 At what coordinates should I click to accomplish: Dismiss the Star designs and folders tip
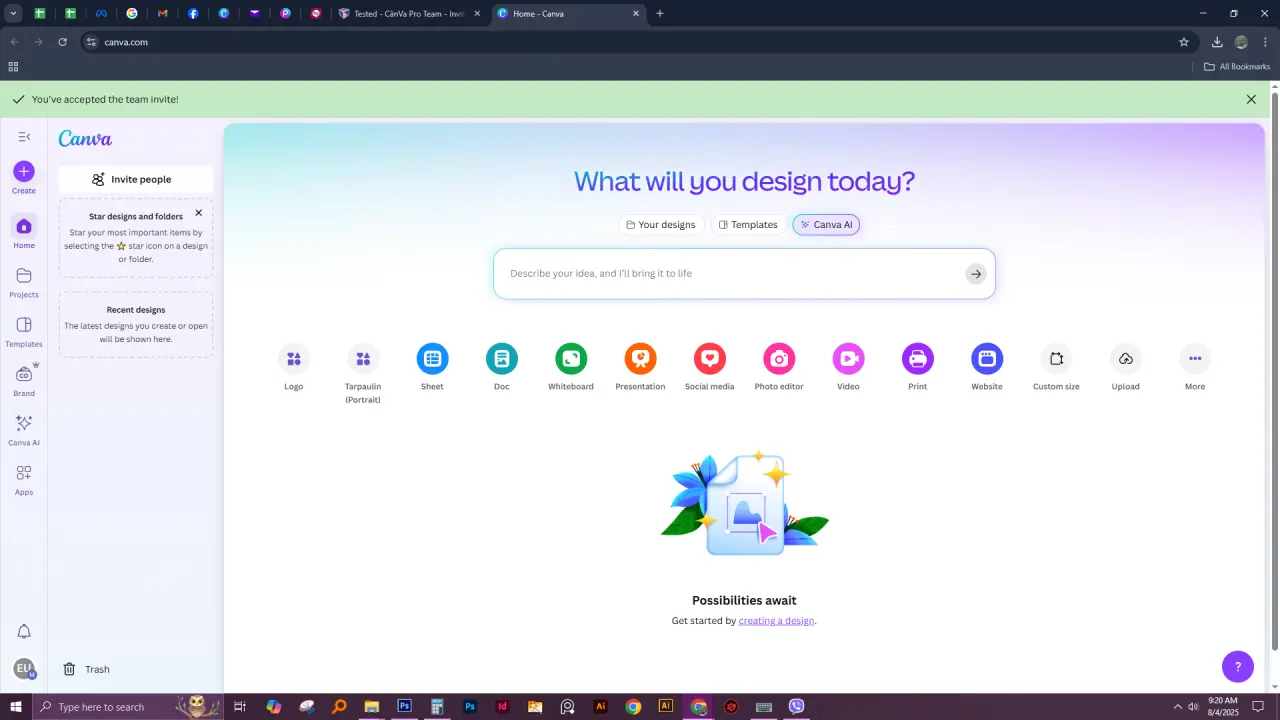(198, 212)
